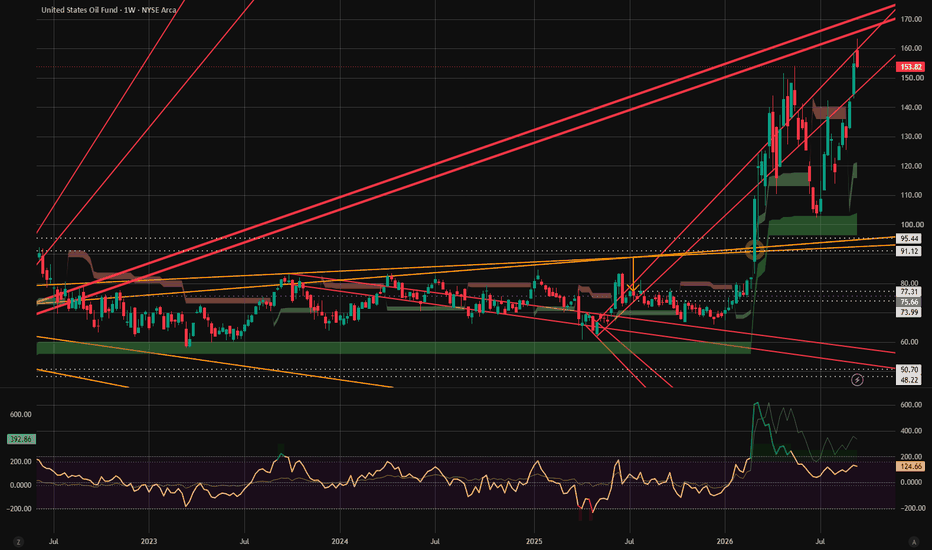This screenshot has height=550, width=932.
Task: Select the 95.44 horizontal line price label
Action: point(909,238)
